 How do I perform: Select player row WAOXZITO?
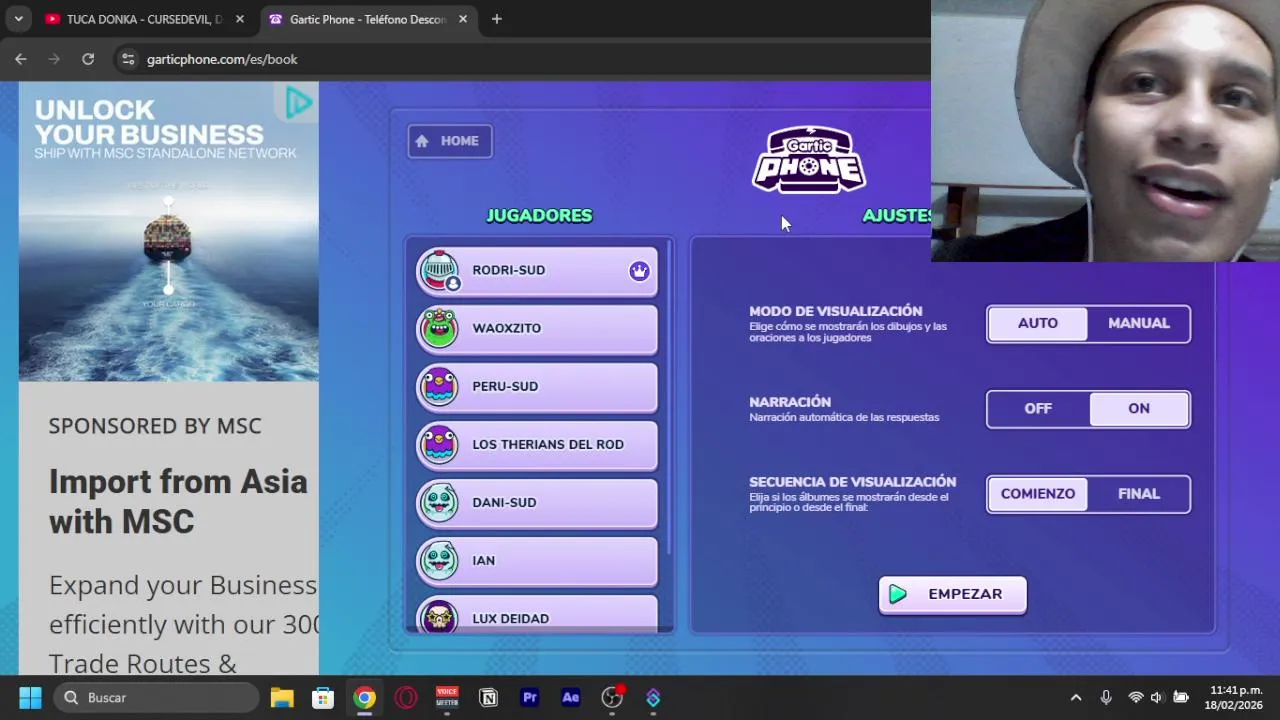coord(537,329)
